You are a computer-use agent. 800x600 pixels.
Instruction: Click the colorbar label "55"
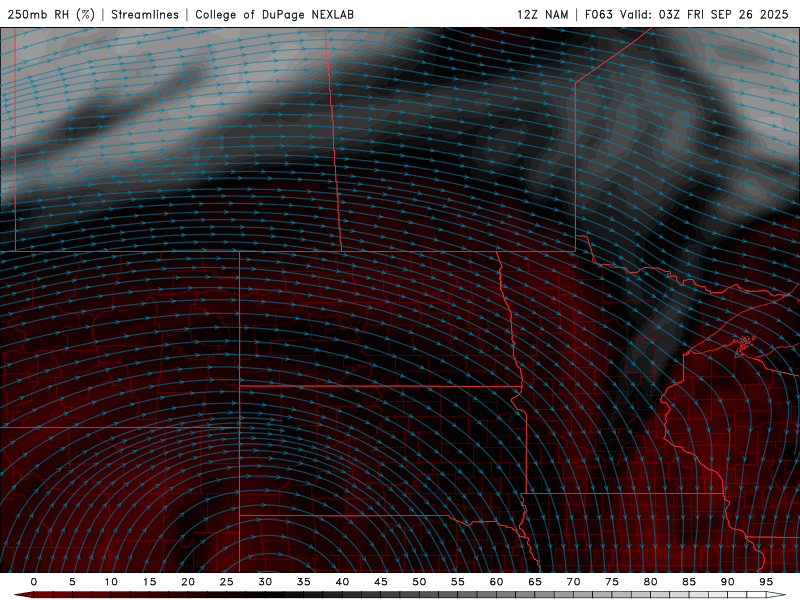458,582
